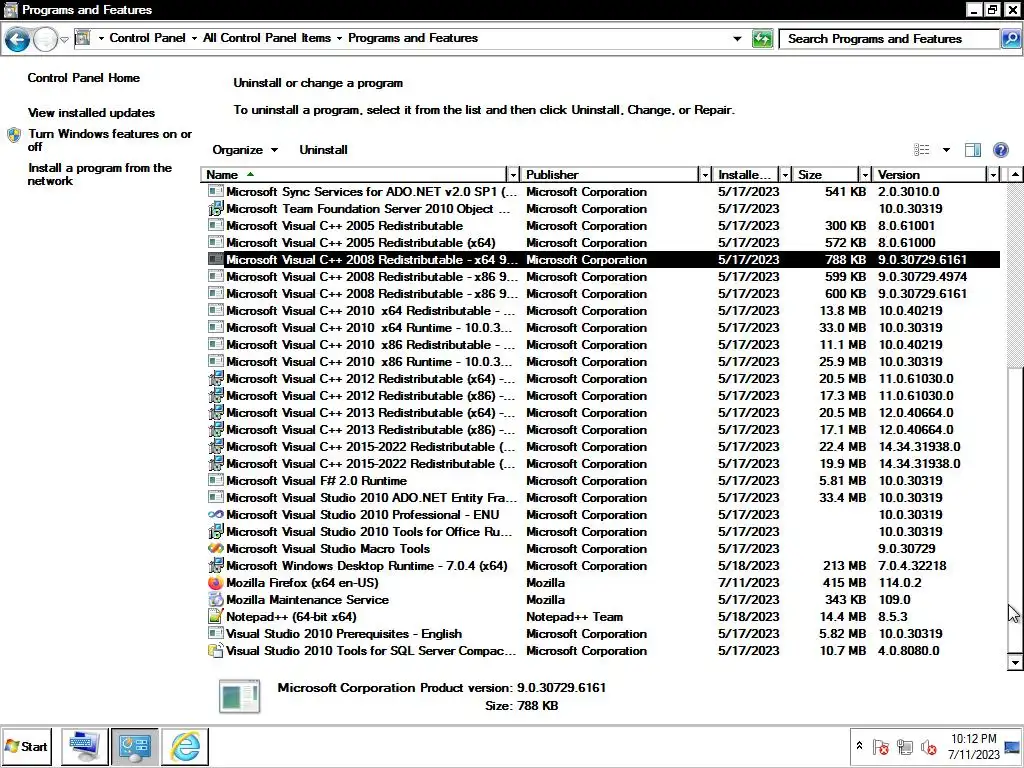Image resolution: width=1024 pixels, height=768 pixels.
Task: Sort list by Size column header
Action: click(825, 174)
